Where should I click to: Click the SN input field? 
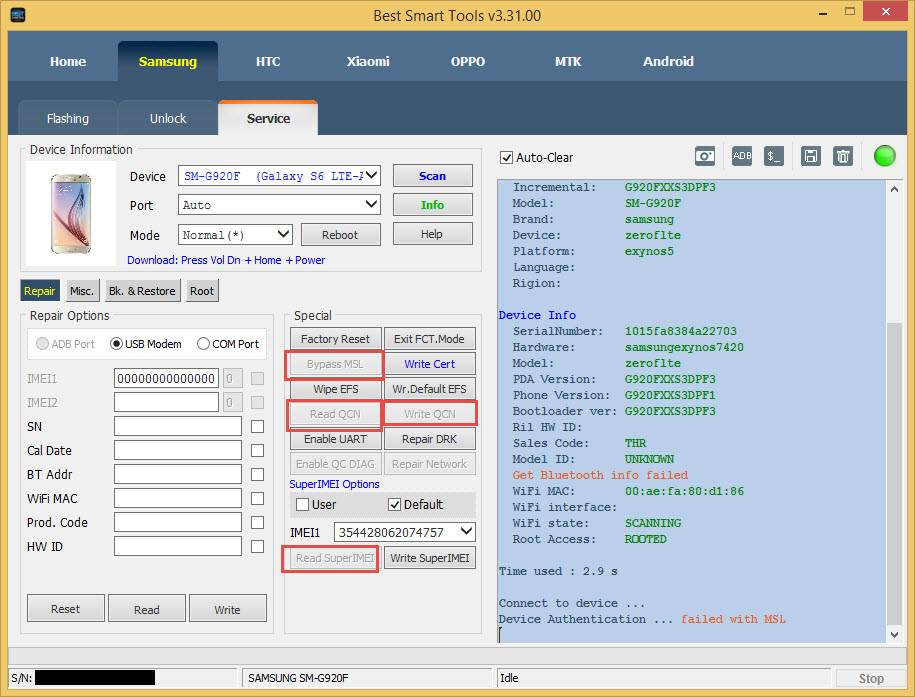click(x=178, y=427)
